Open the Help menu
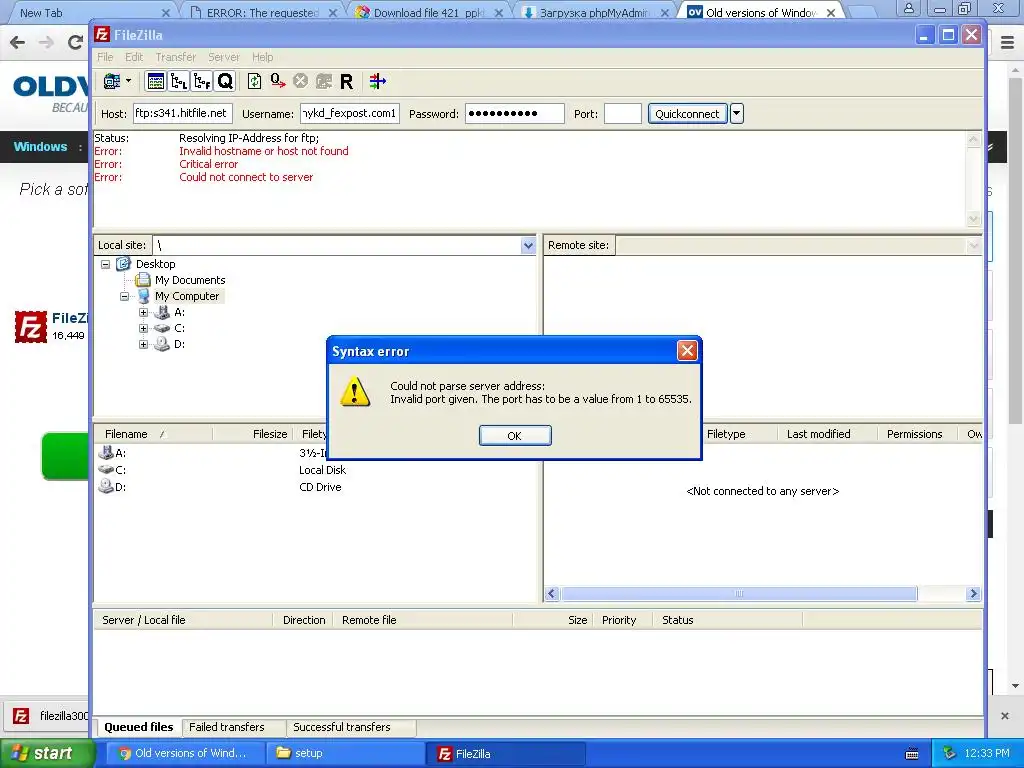This screenshot has width=1024, height=768. coord(263,57)
